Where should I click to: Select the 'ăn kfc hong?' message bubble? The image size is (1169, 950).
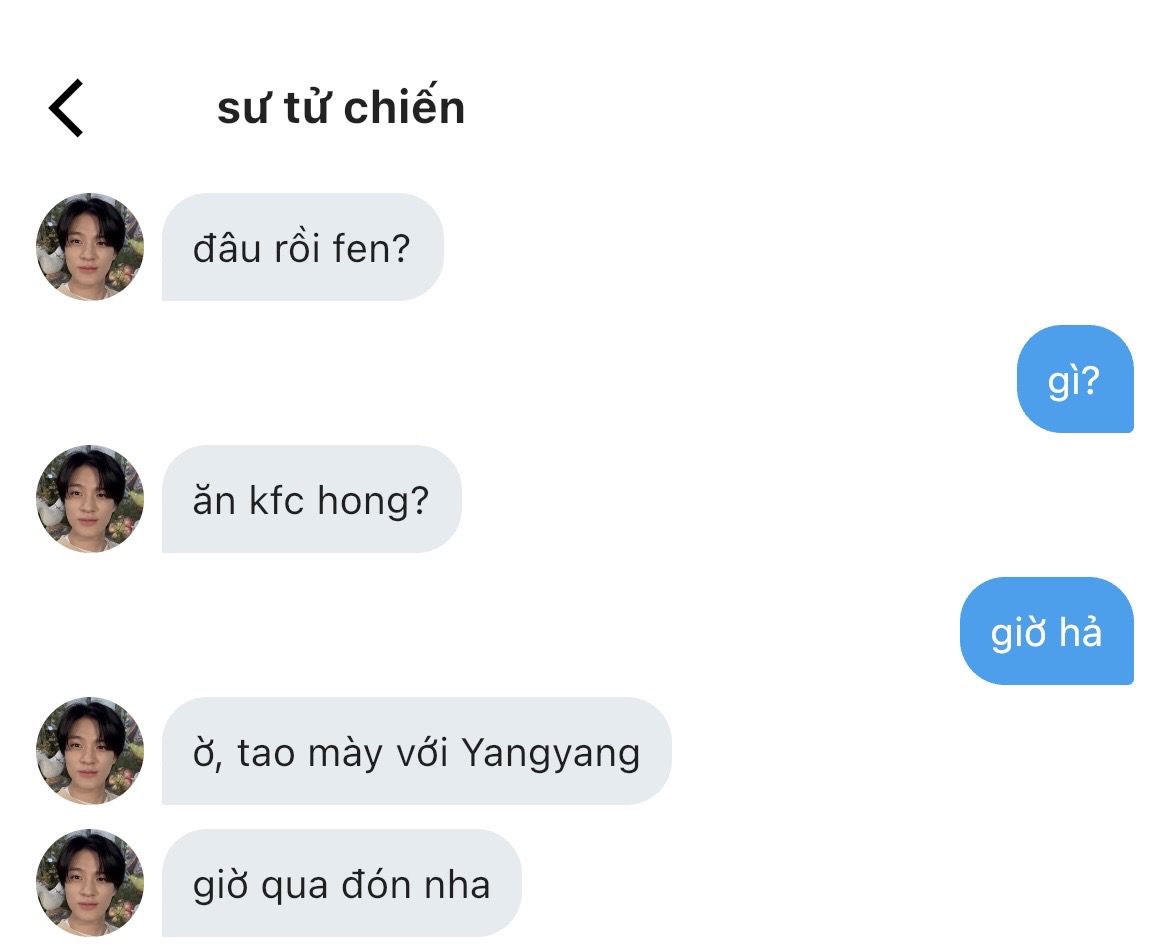(312, 499)
